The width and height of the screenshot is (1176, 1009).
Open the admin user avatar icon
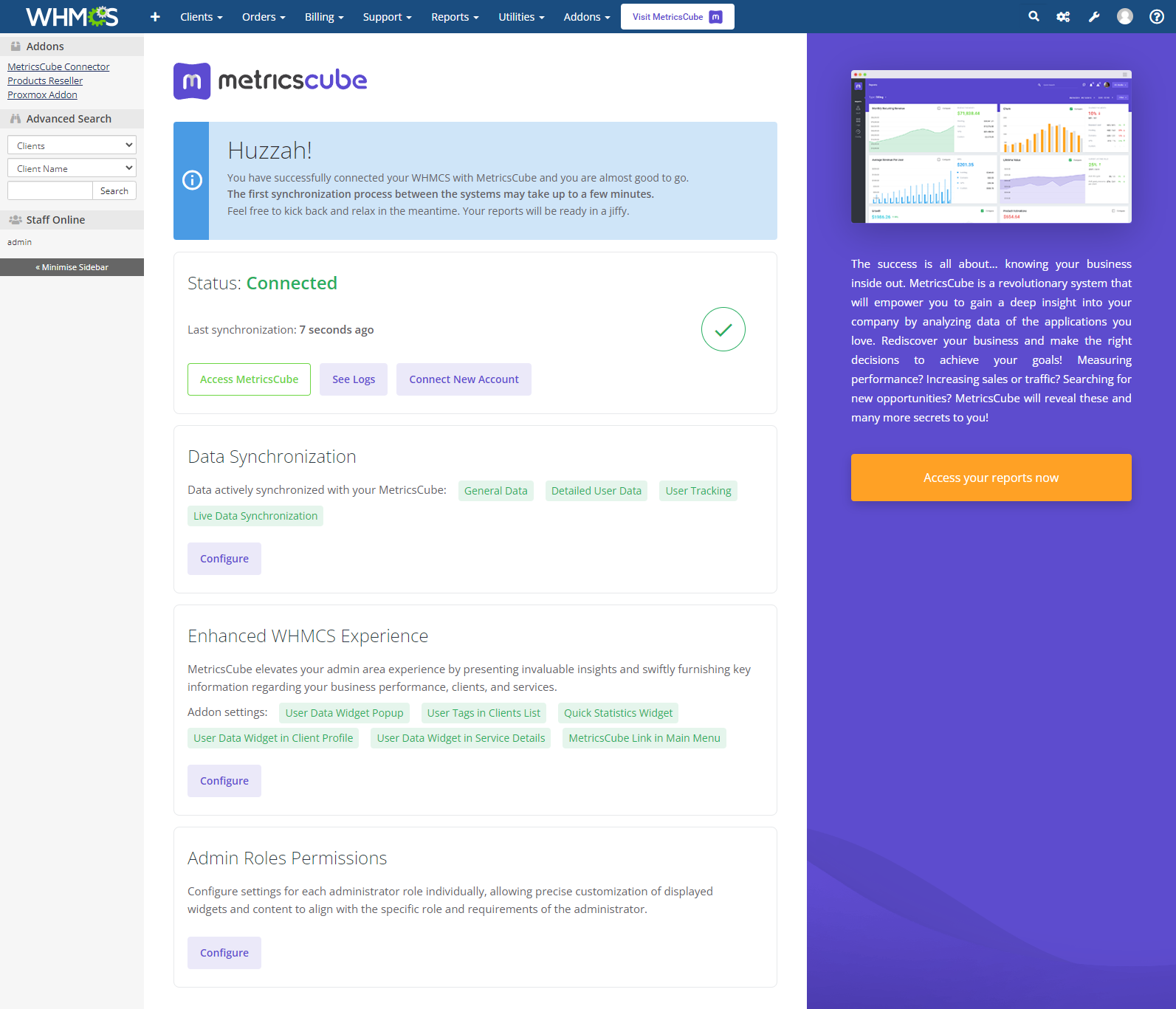[1124, 16]
